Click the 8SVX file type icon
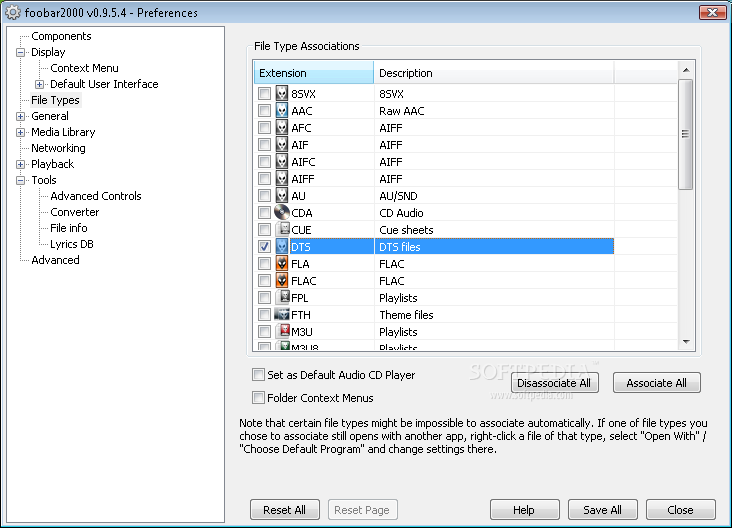This screenshot has width=732, height=528. tap(282, 93)
